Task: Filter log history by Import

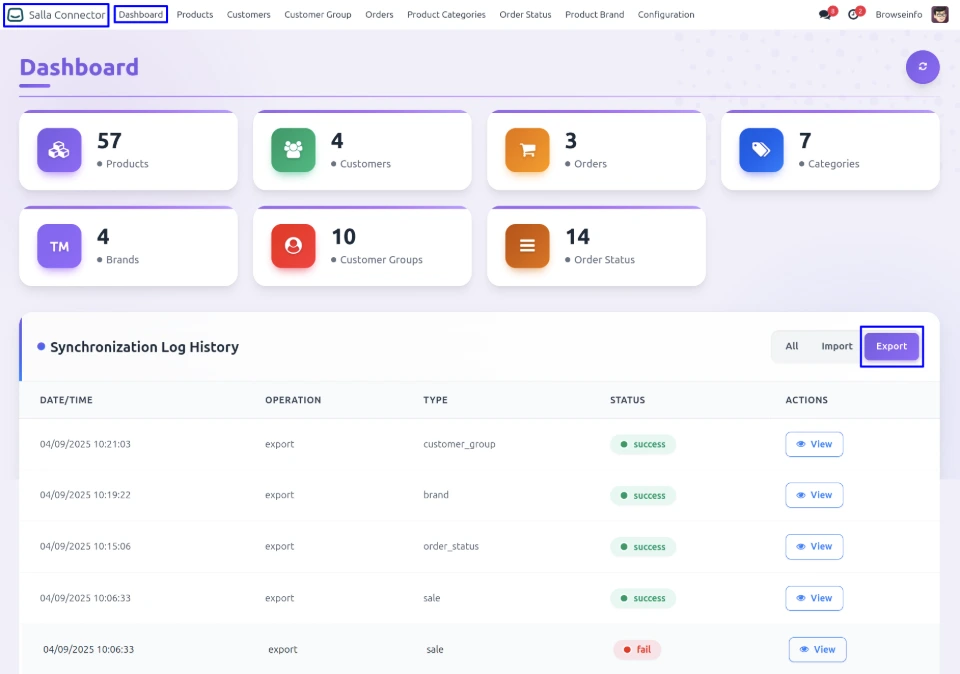Action: 837,346
